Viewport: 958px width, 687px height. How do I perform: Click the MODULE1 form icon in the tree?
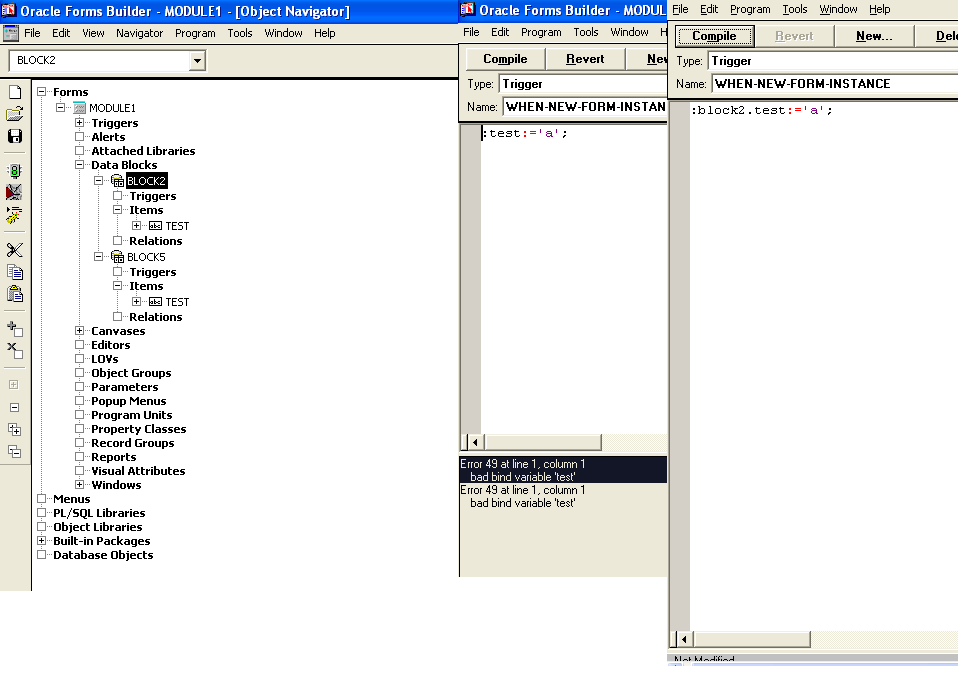(79, 108)
